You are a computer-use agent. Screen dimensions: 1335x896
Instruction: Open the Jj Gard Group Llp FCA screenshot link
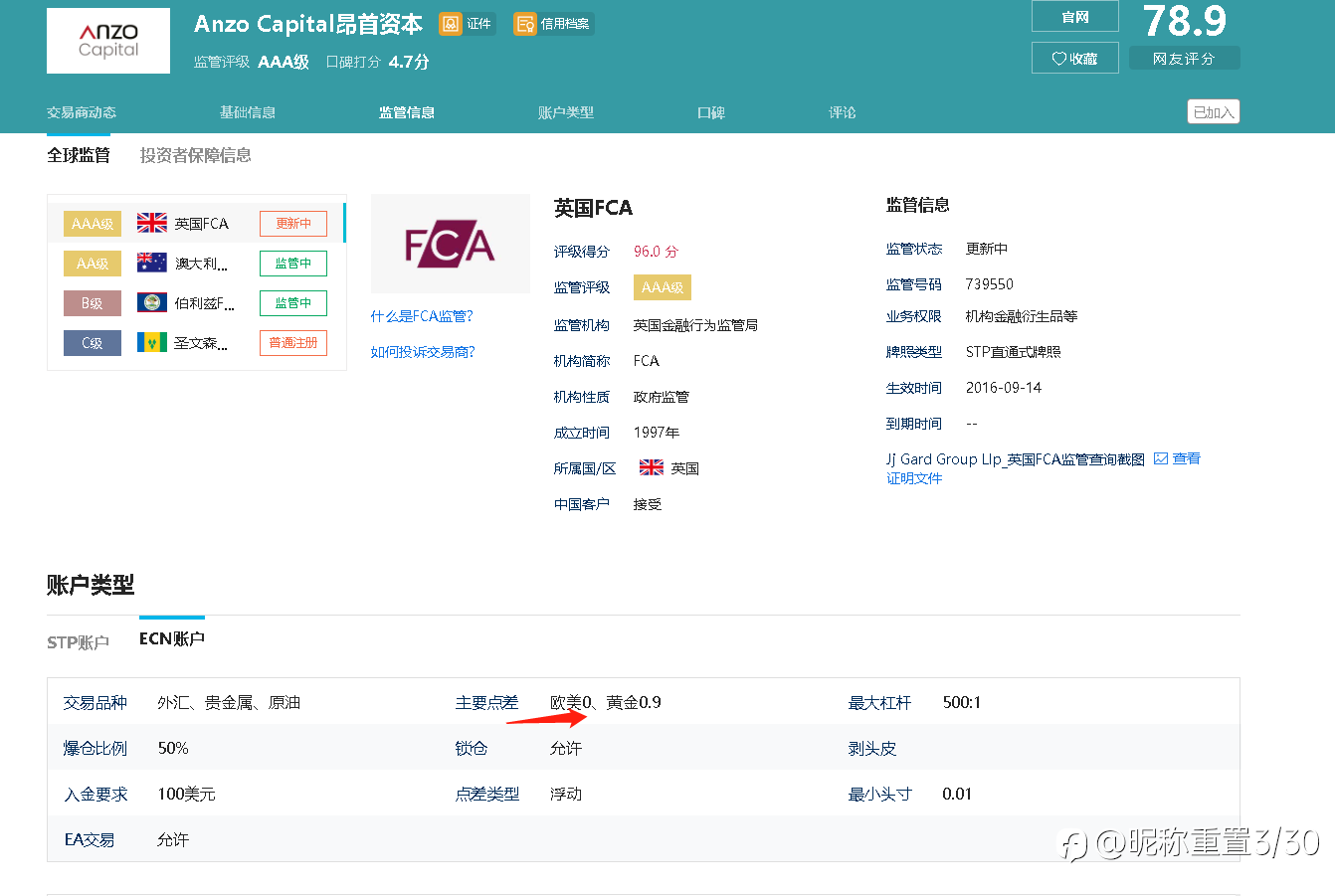(x=1016, y=459)
